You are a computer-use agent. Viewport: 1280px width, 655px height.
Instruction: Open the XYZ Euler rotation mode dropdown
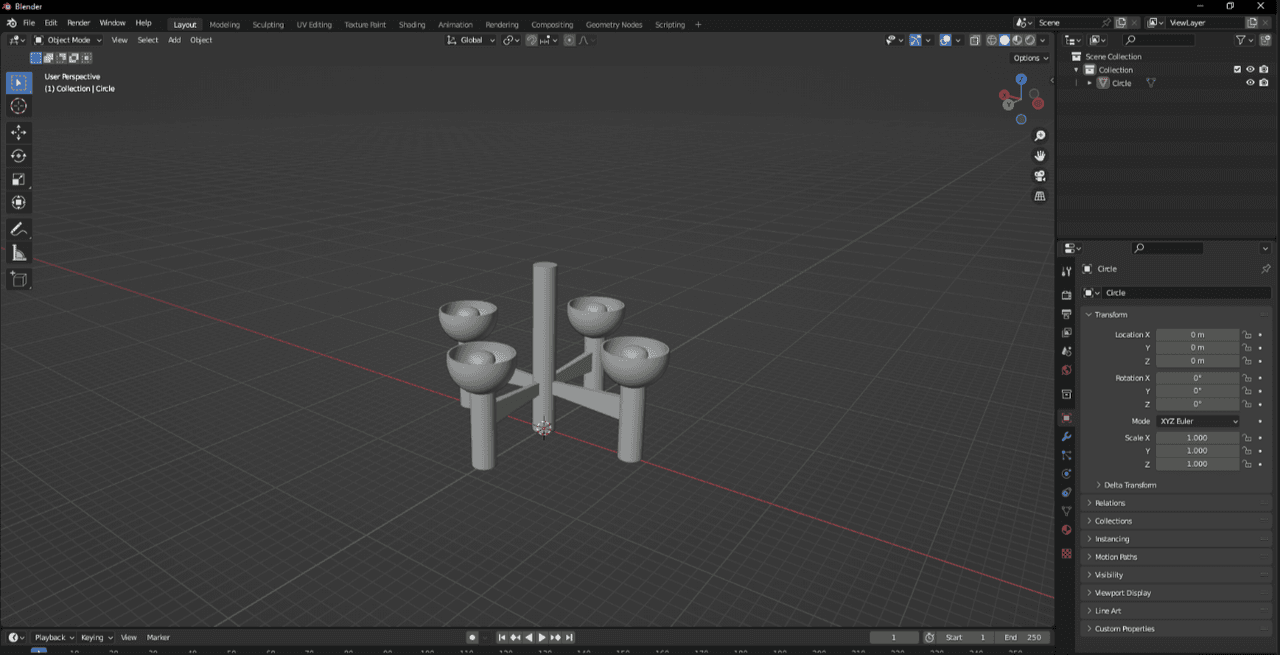tap(1198, 421)
